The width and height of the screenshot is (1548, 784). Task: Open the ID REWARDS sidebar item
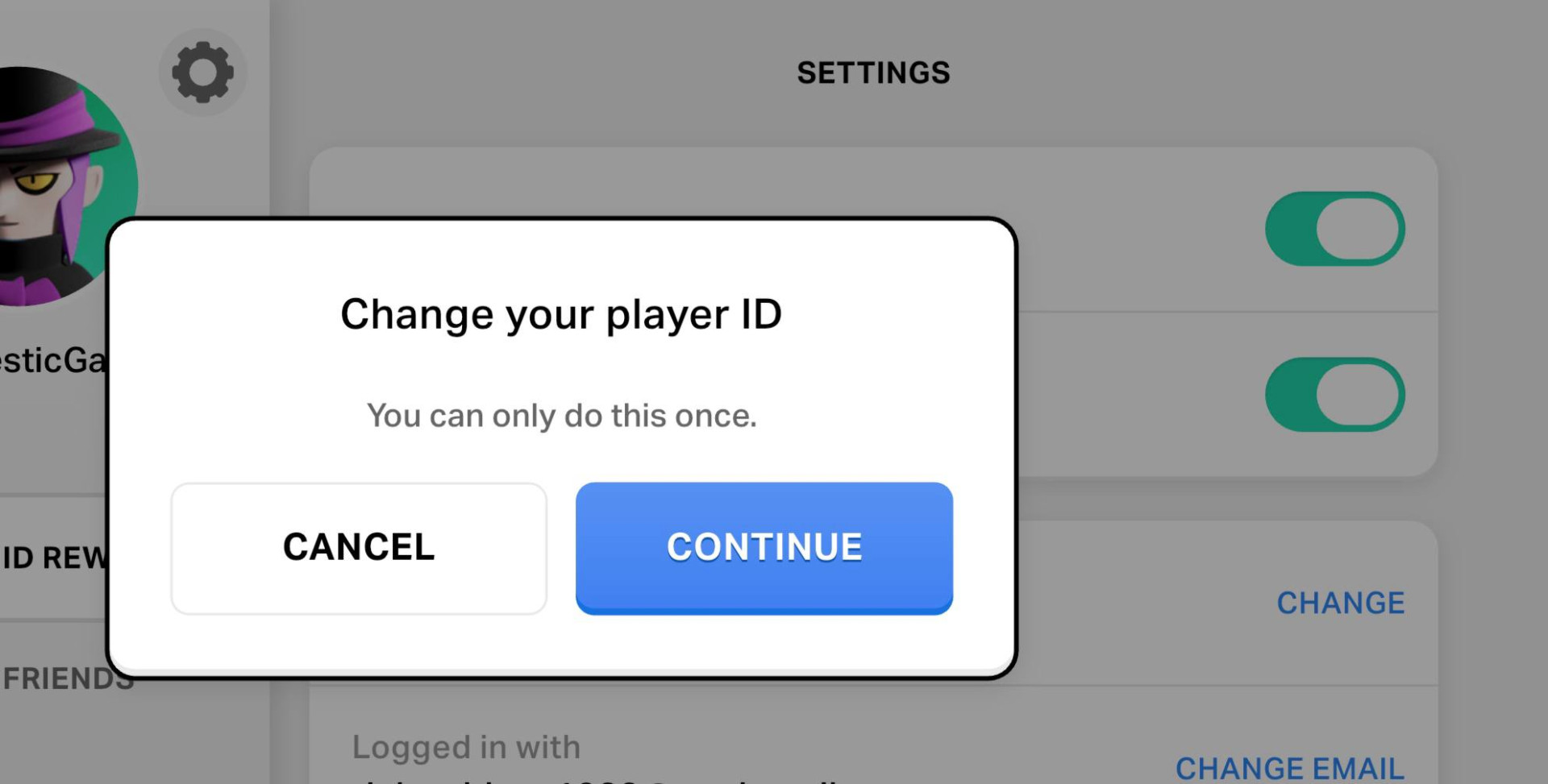tap(53, 558)
